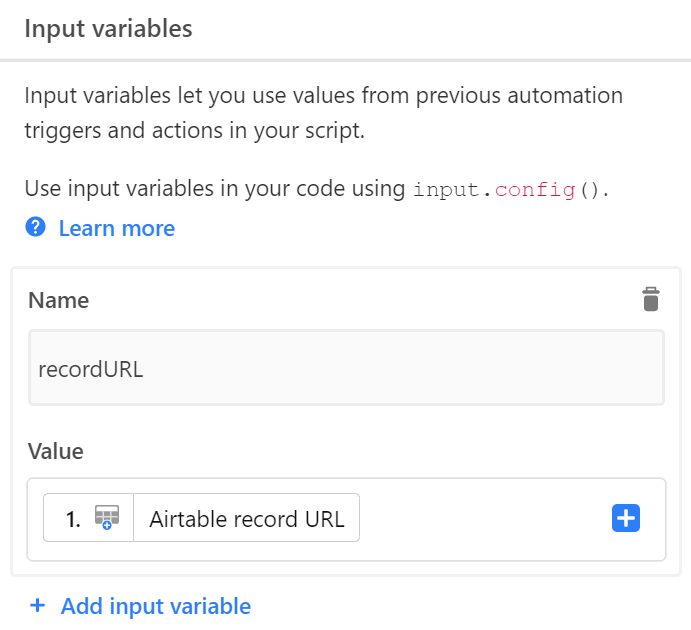691x630 pixels.
Task: Click the pink config keyword in code
Action: point(535,190)
